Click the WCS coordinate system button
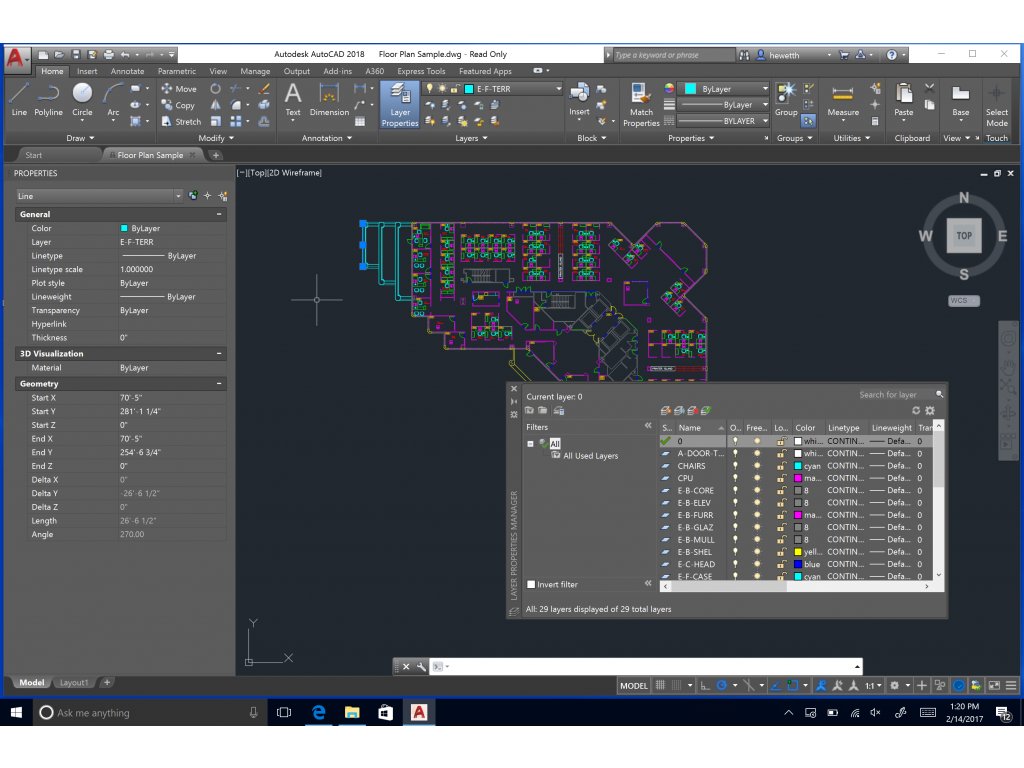This screenshot has width=1024, height=768. click(x=964, y=301)
